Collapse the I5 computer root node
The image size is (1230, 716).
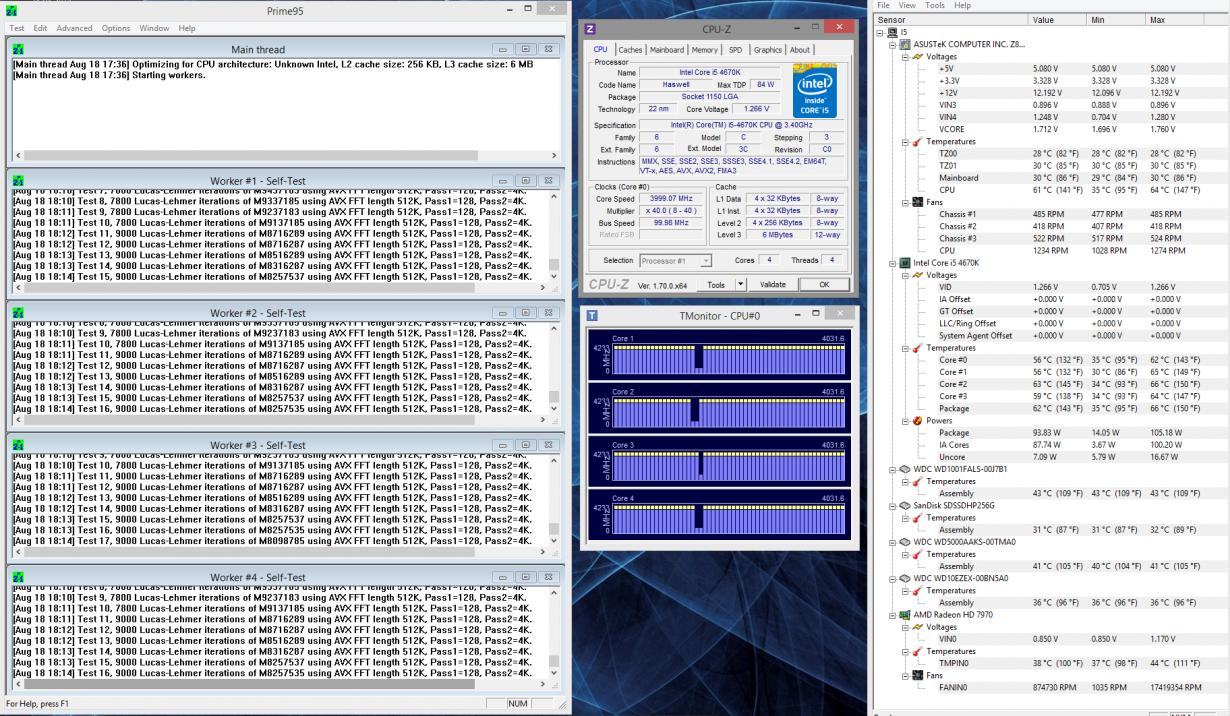[x=880, y=32]
